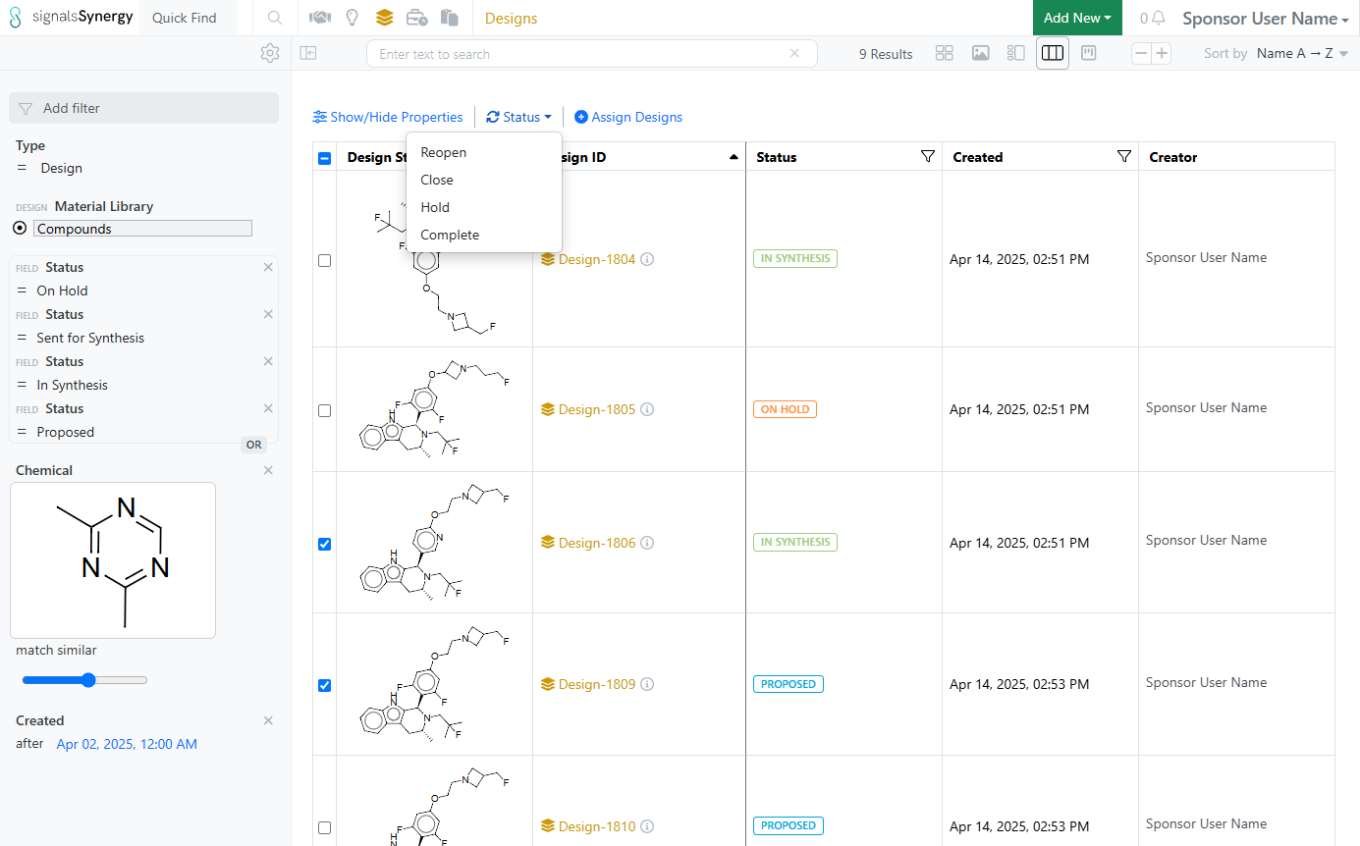
Task: Switch to list detail view
Action: 1016,53
